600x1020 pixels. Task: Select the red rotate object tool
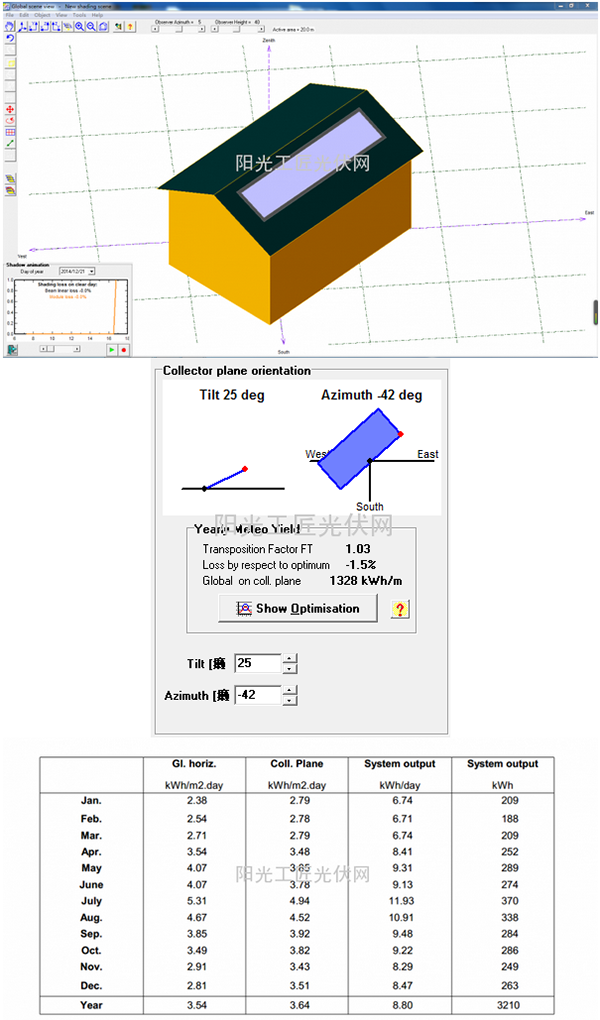[10, 120]
